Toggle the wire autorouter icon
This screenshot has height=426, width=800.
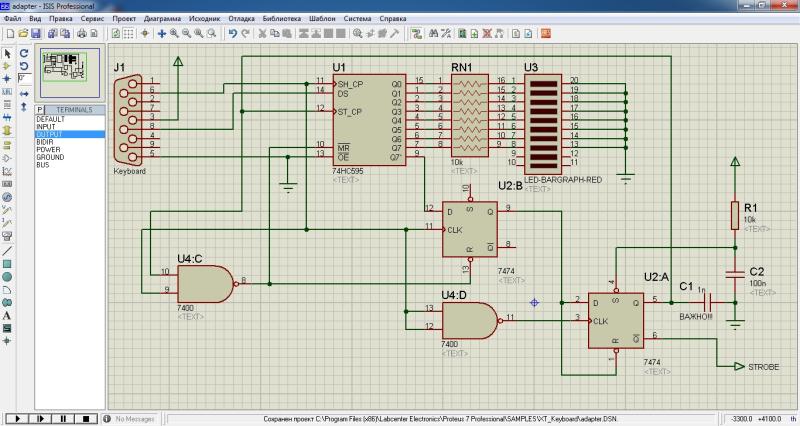coord(418,33)
